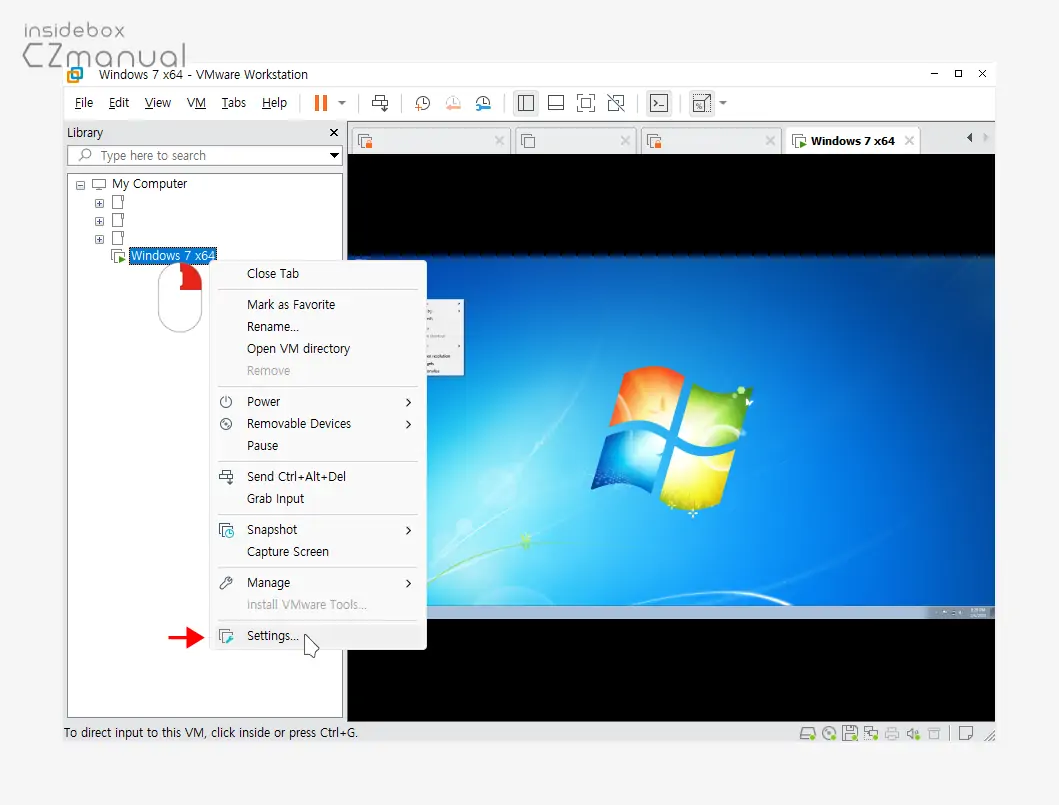This screenshot has height=805, width=1059.
Task: Open the VM menu in the menu bar
Action: [196, 102]
